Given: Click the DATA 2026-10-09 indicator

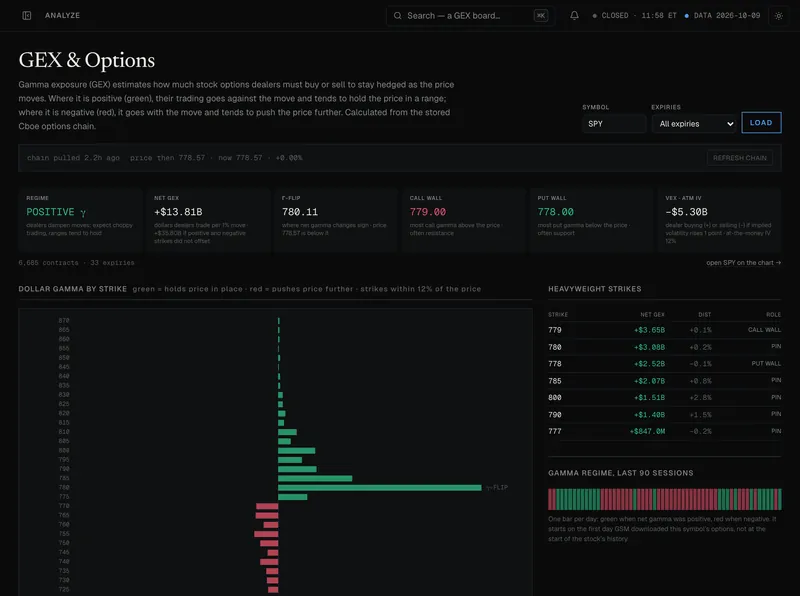Looking at the screenshot, I should (722, 15).
